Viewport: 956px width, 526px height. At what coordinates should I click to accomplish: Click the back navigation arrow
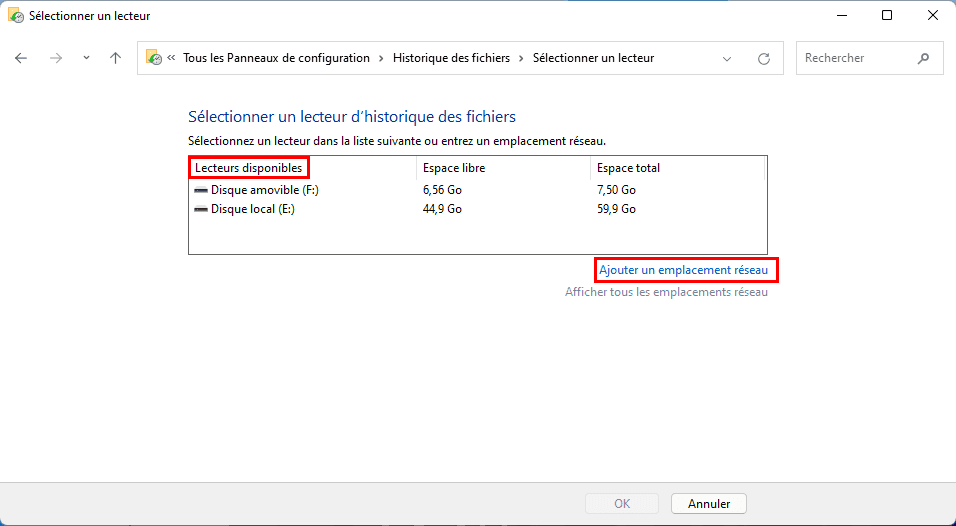pyautogui.click(x=21, y=58)
